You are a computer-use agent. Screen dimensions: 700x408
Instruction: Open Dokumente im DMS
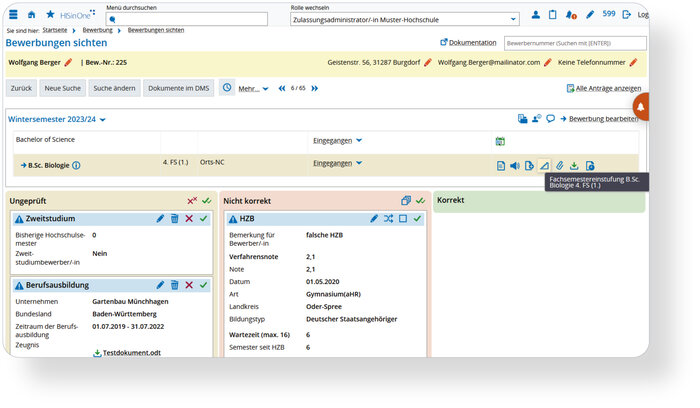(179, 88)
